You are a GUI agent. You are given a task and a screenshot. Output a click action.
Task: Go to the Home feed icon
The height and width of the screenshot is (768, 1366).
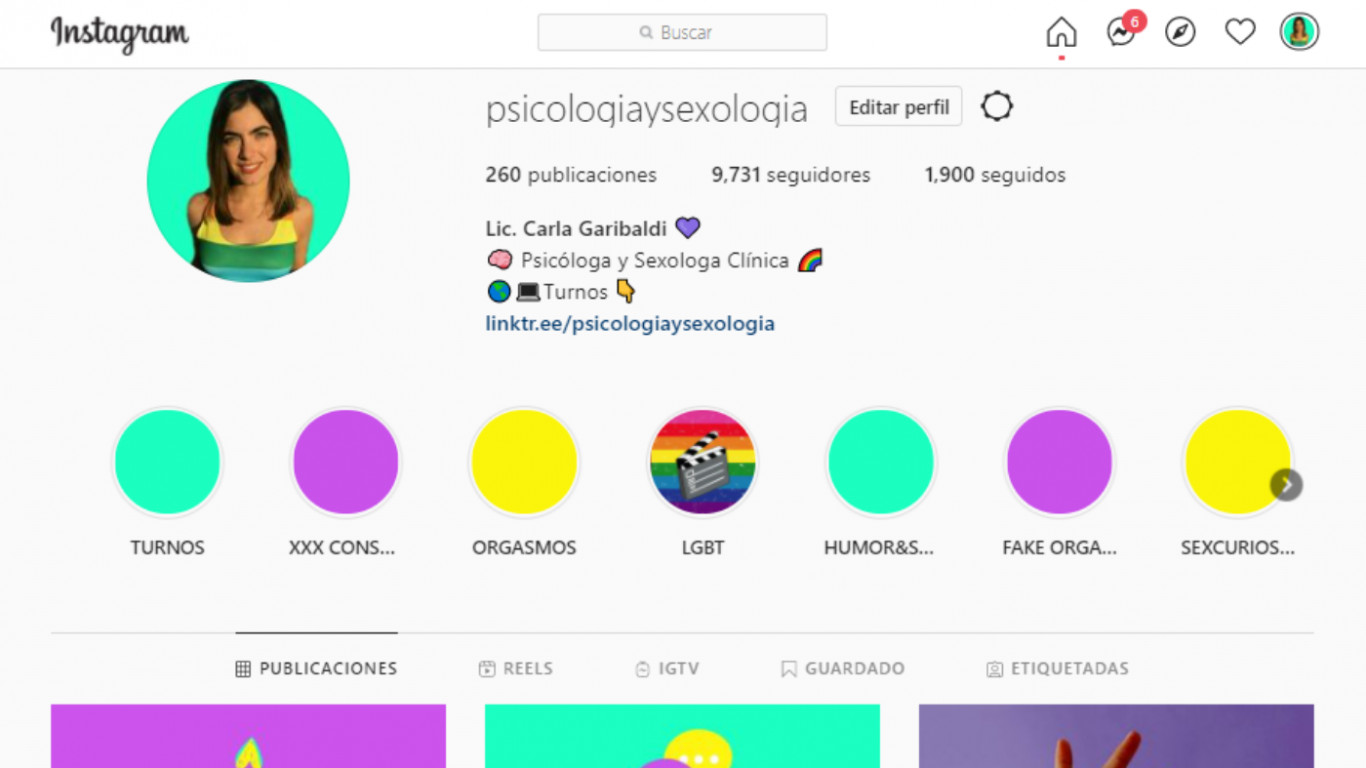click(x=1061, y=33)
